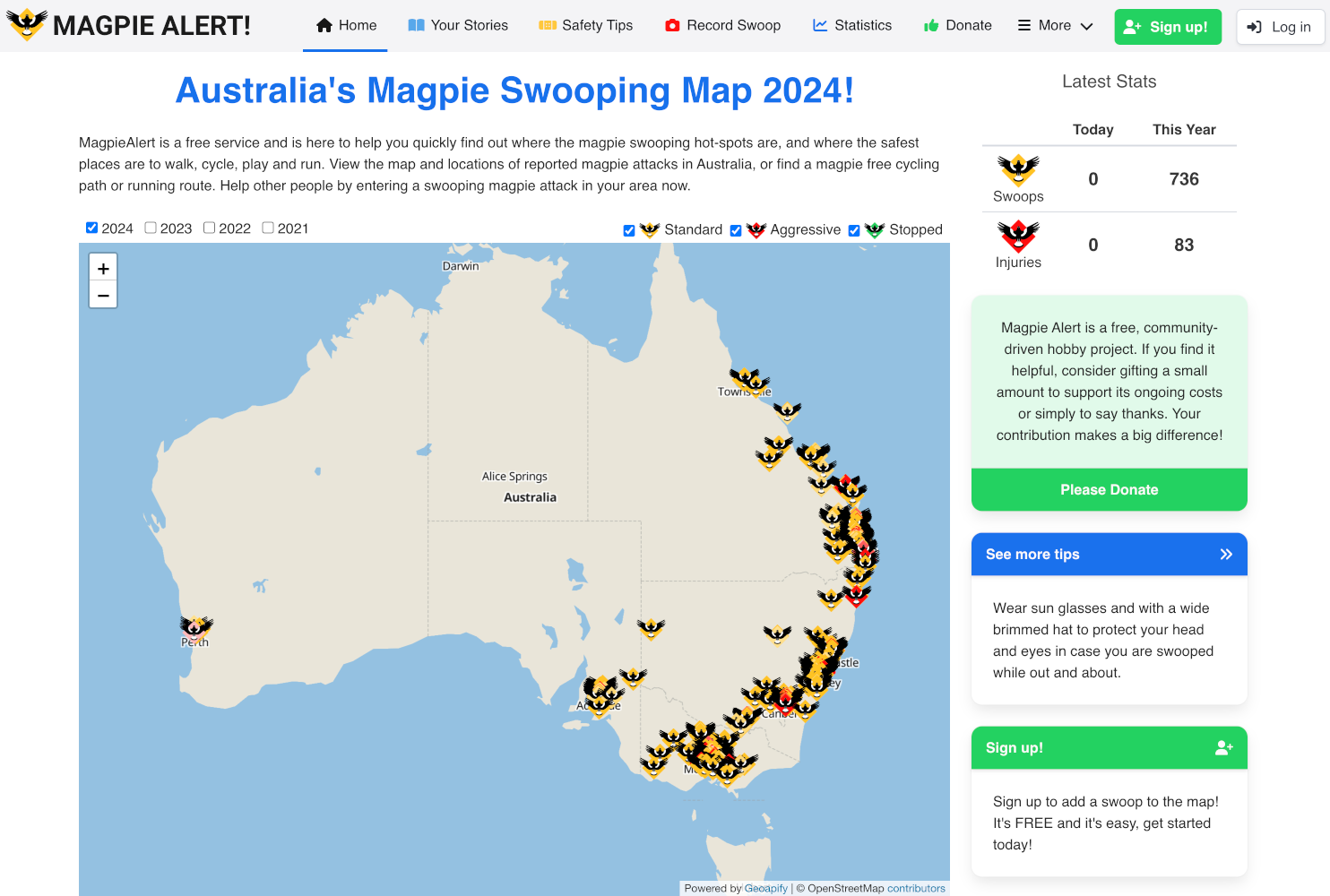Enable the 2021 year checkbox
Viewport: 1330px width, 896px height.
tap(268, 228)
